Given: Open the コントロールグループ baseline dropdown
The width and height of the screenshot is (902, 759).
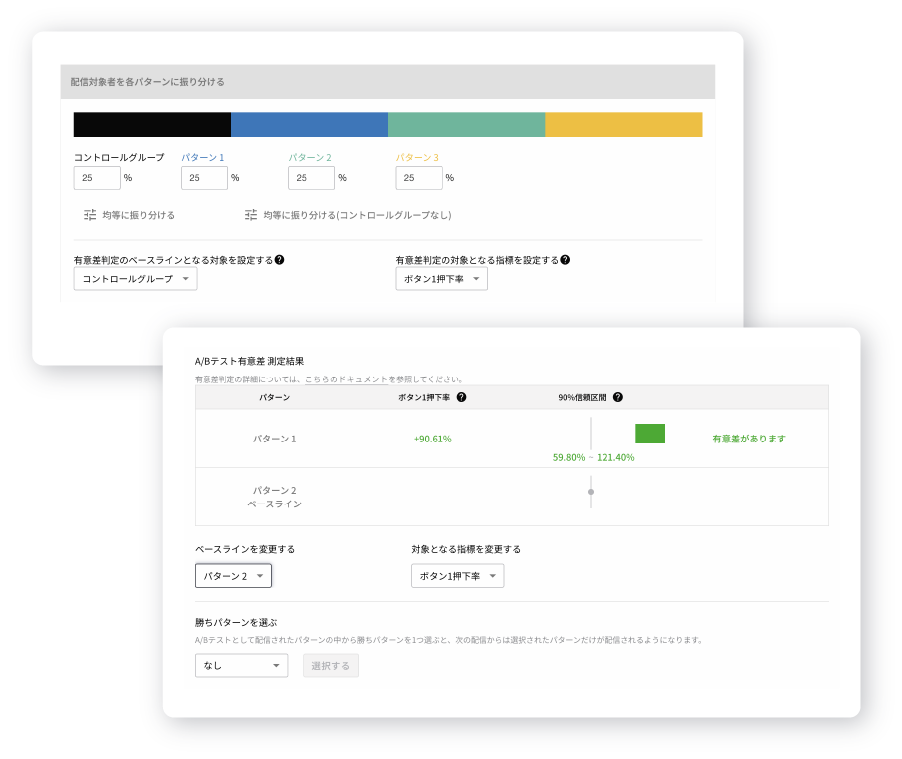Looking at the screenshot, I should pos(135,279).
